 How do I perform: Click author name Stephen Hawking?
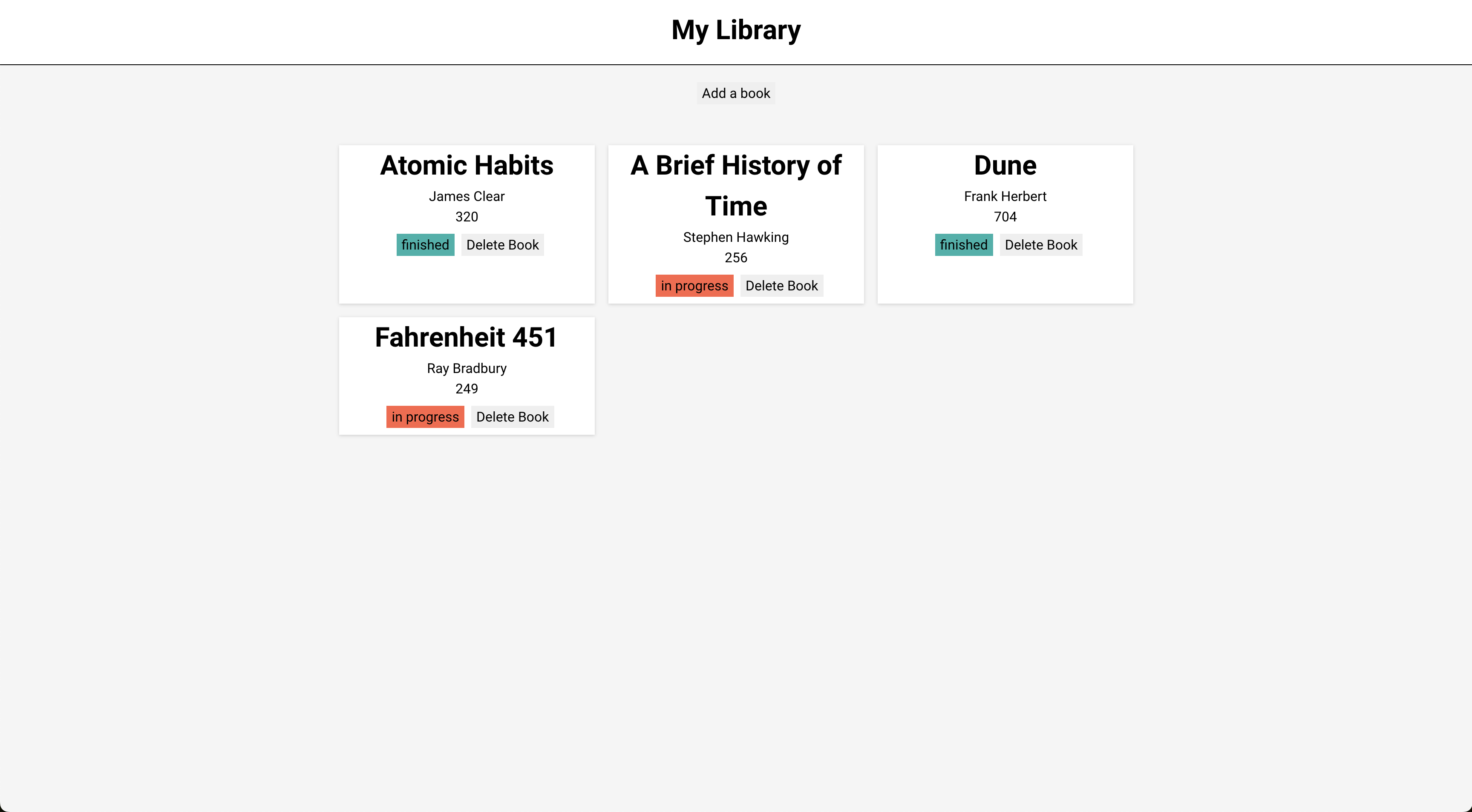[736, 237]
